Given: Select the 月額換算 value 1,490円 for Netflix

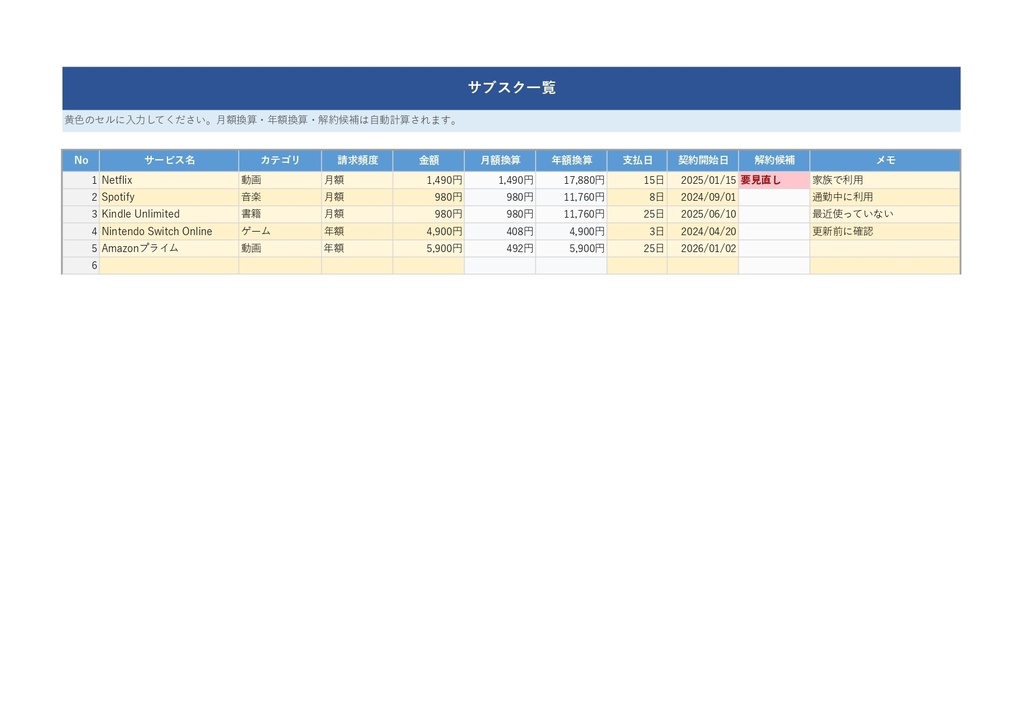Looking at the screenshot, I should pyautogui.click(x=500, y=180).
